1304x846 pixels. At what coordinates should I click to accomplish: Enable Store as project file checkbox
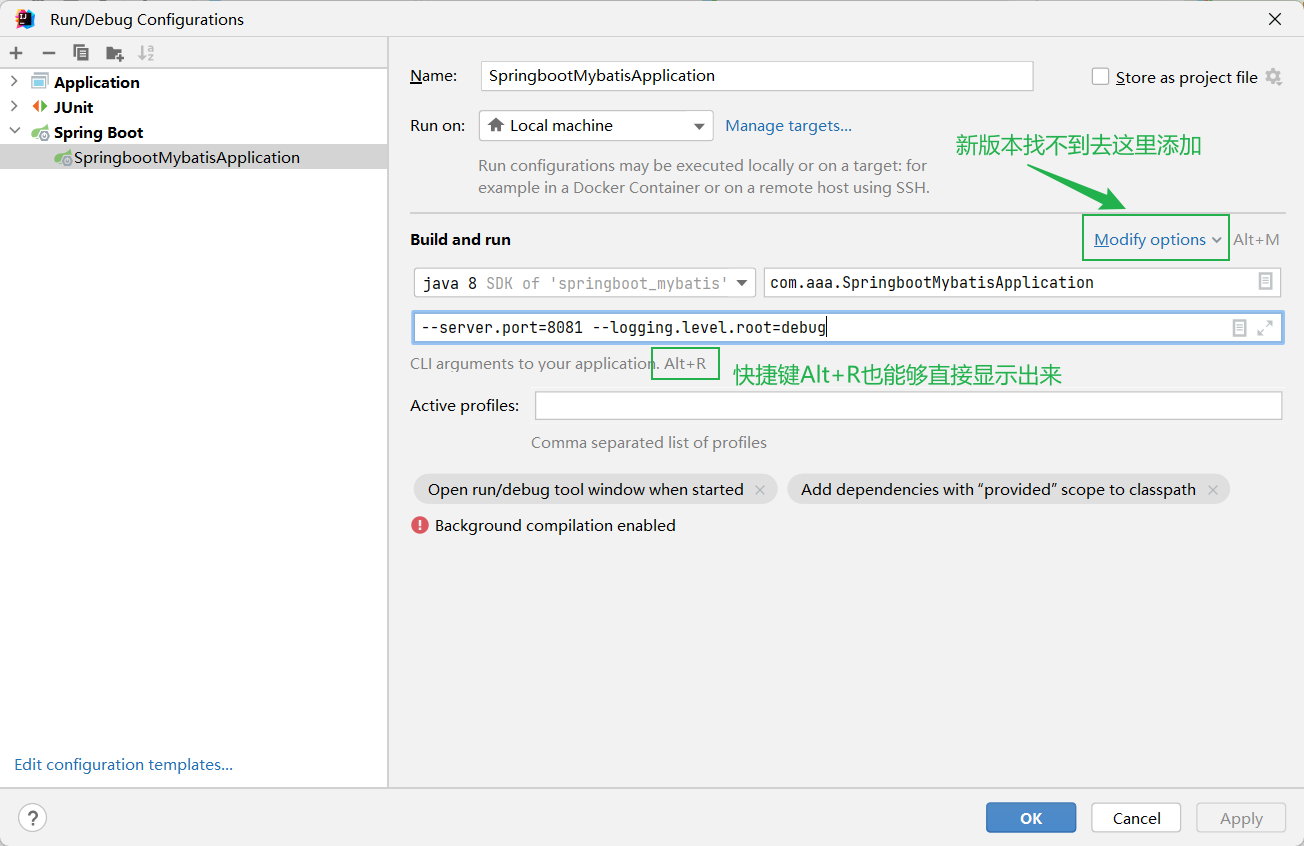[1101, 77]
